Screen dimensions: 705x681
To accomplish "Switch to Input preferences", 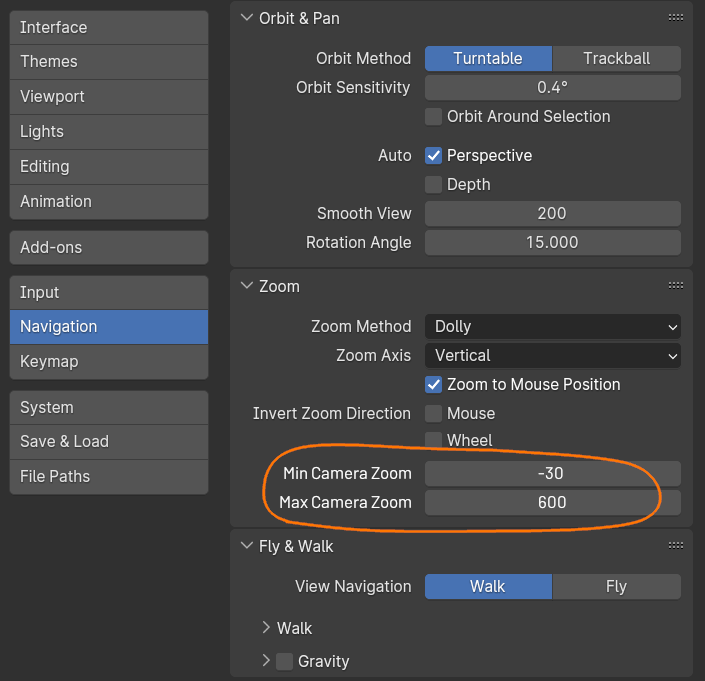I will point(109,293).
